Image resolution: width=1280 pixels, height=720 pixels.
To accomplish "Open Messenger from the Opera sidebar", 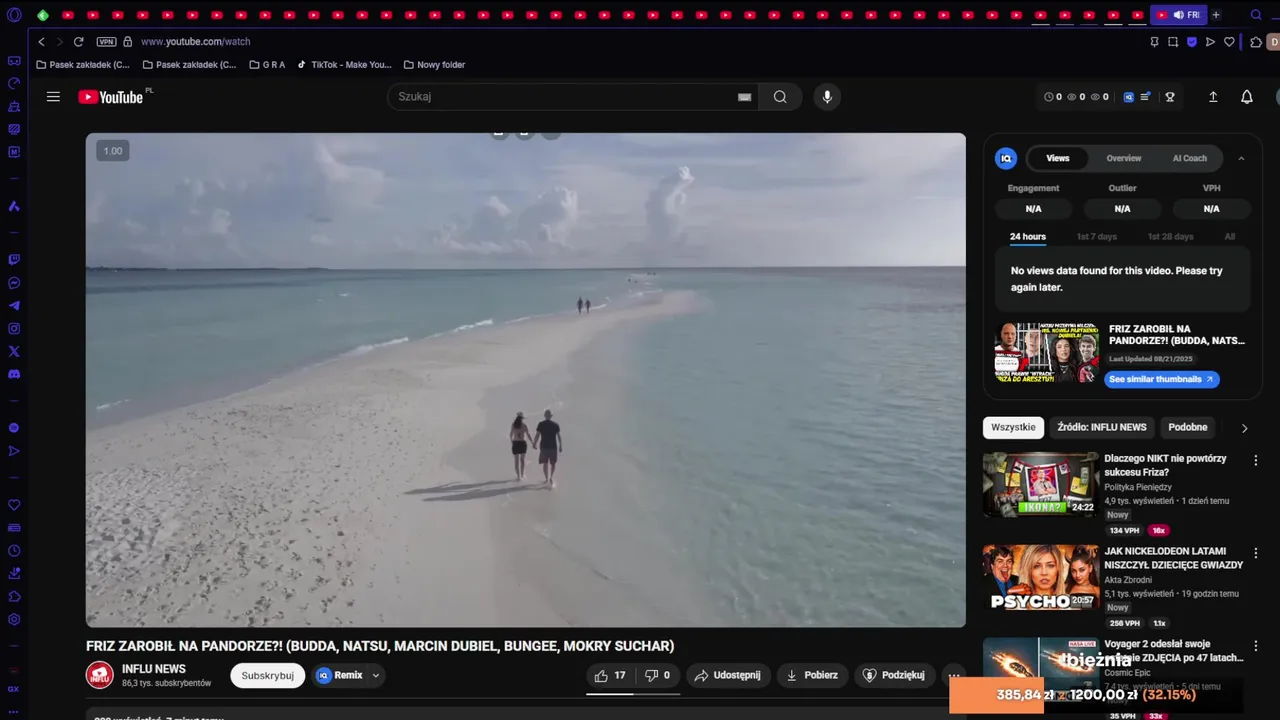I will 14,283.
